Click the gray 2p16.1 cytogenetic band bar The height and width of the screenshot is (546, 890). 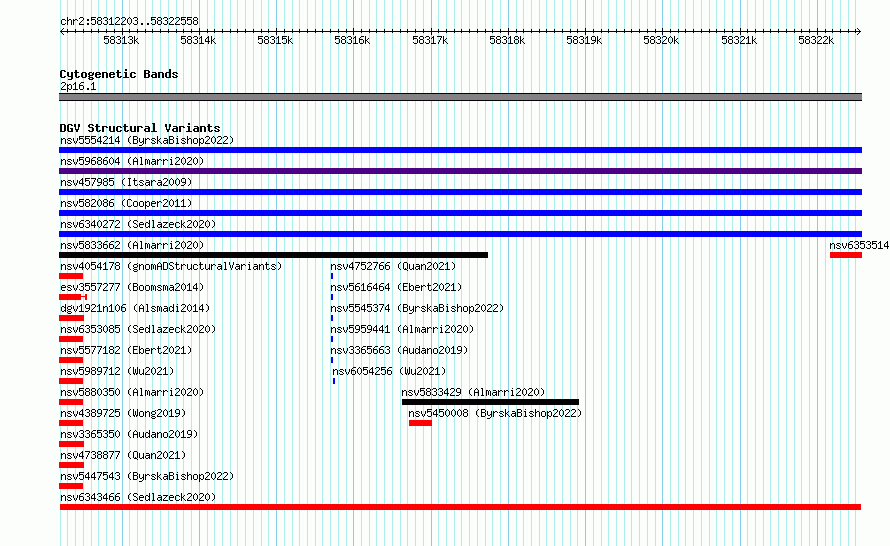(460, 97)
